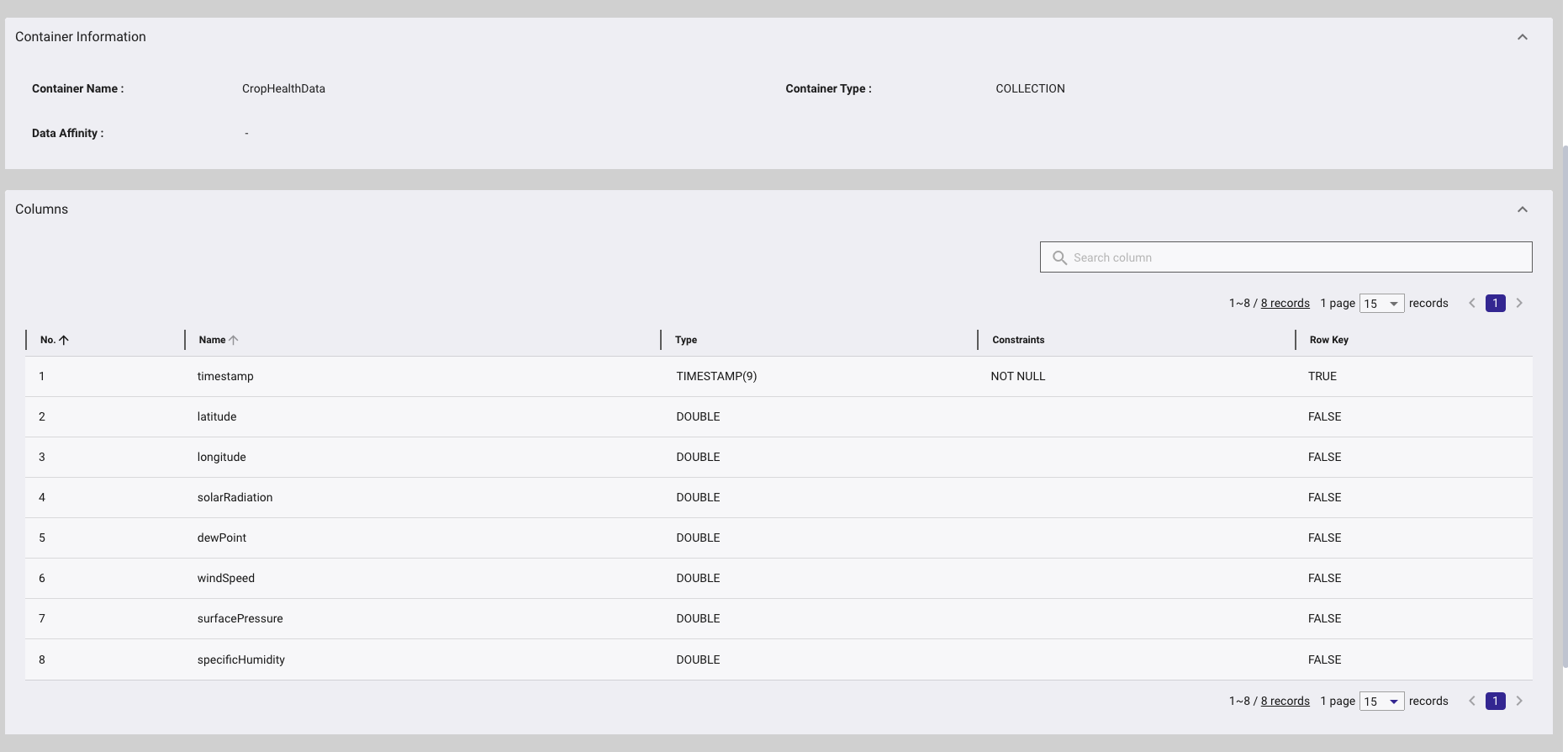Open the bottom records-per-page dropdown
1568x752 pixels.
pos(1381,702)
